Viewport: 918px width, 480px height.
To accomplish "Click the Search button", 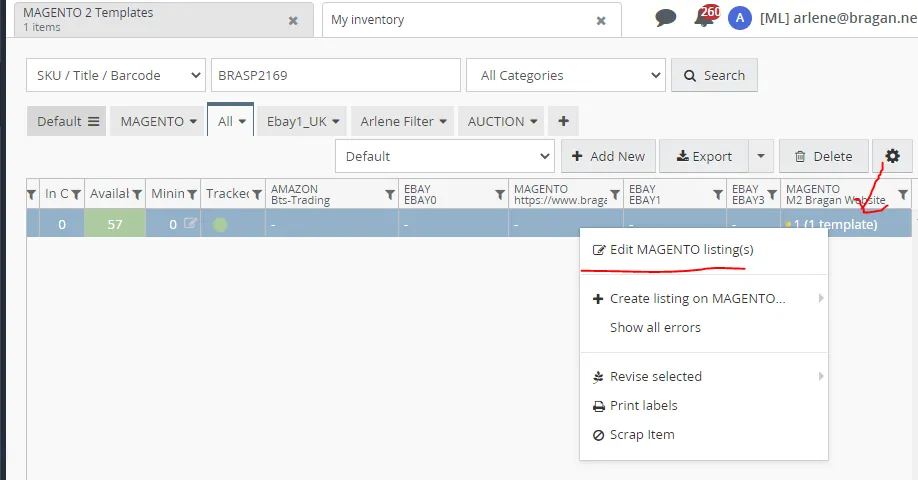I will (x=714, y=75).
